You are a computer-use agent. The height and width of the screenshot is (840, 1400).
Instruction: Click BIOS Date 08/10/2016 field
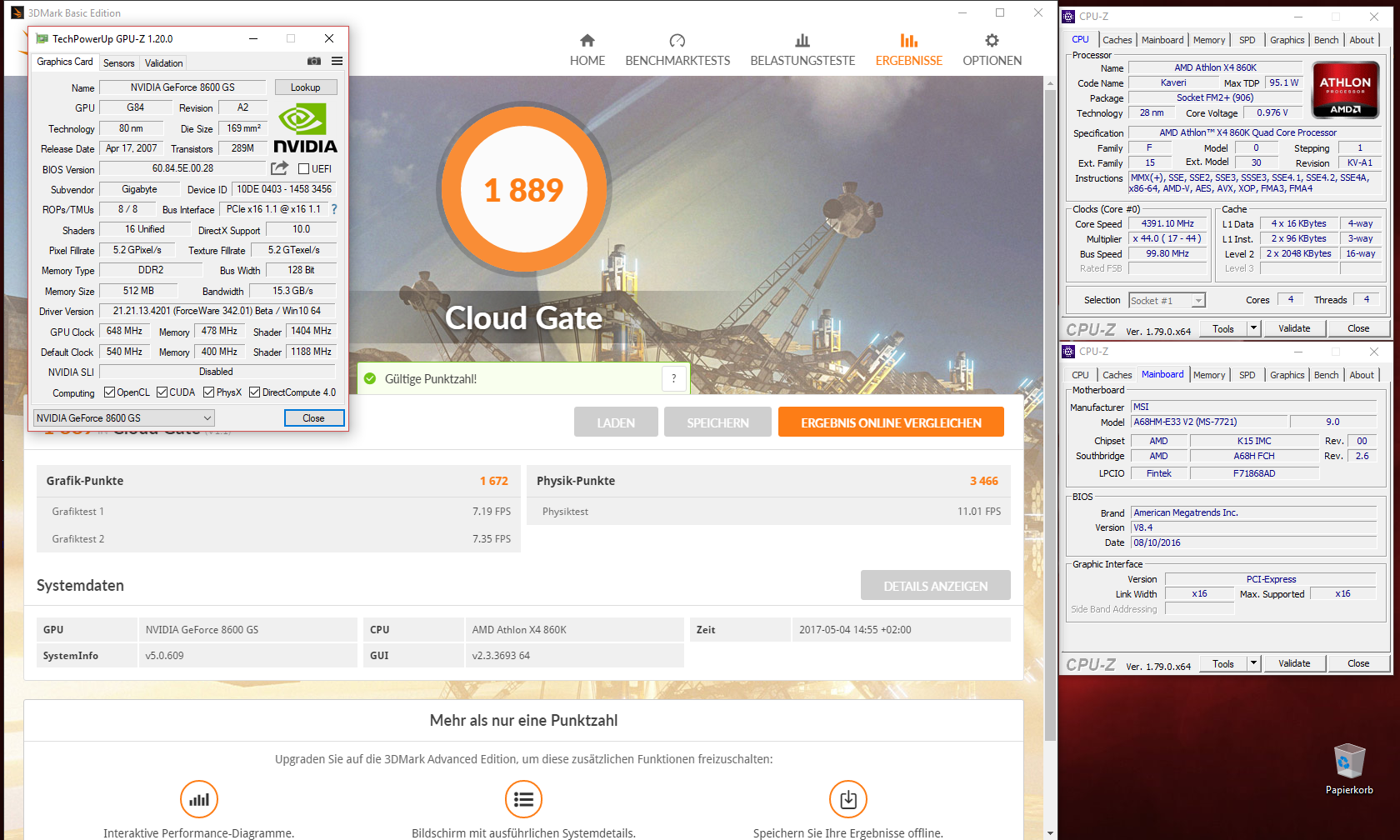[x=1253, y=542]
